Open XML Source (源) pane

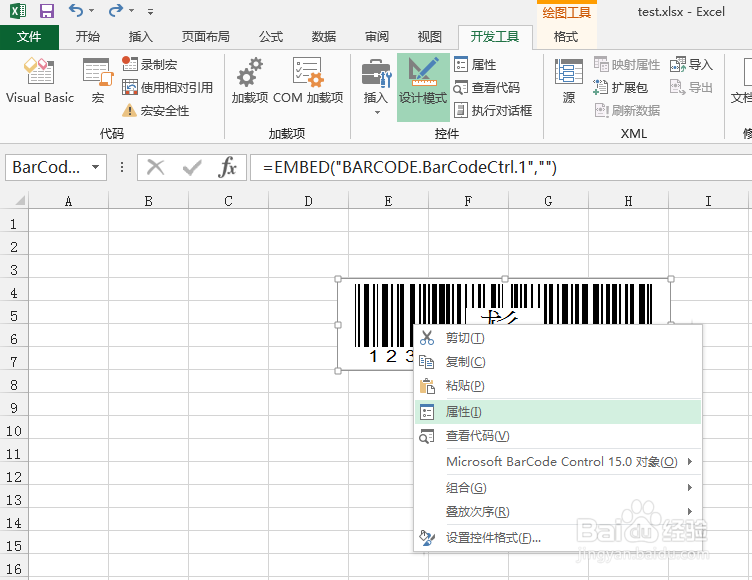click(x=569, y=80)
